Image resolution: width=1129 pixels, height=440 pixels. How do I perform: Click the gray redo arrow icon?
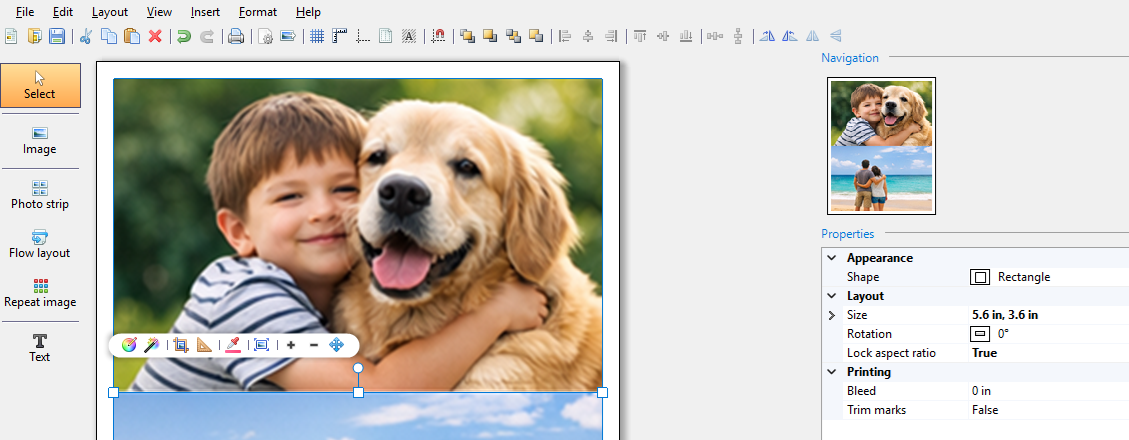(x=207, y=36)
